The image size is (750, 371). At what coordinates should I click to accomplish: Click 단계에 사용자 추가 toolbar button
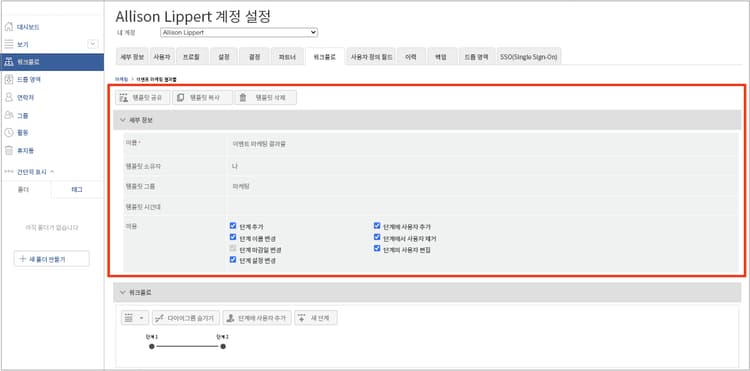click(257, 318)
